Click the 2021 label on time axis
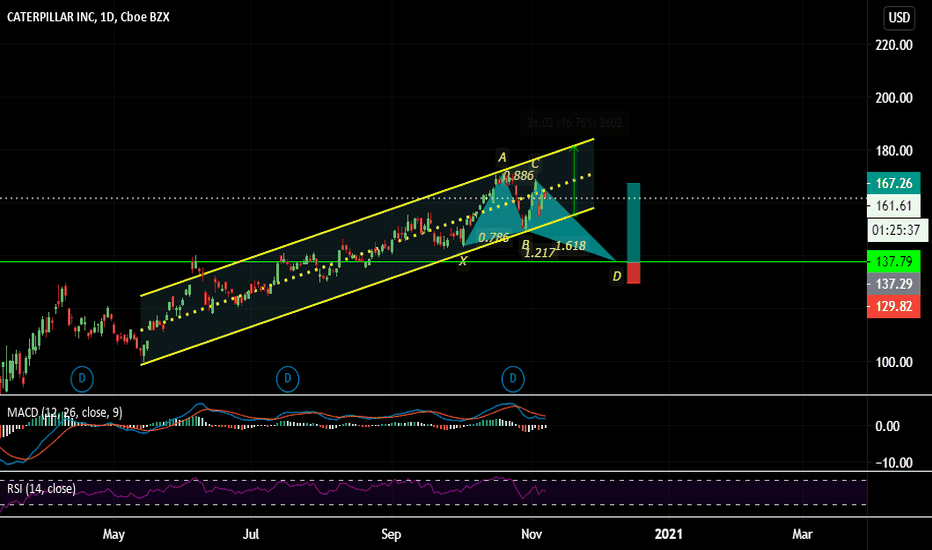This screenshot has width=932, height=550. pos(669,535)
